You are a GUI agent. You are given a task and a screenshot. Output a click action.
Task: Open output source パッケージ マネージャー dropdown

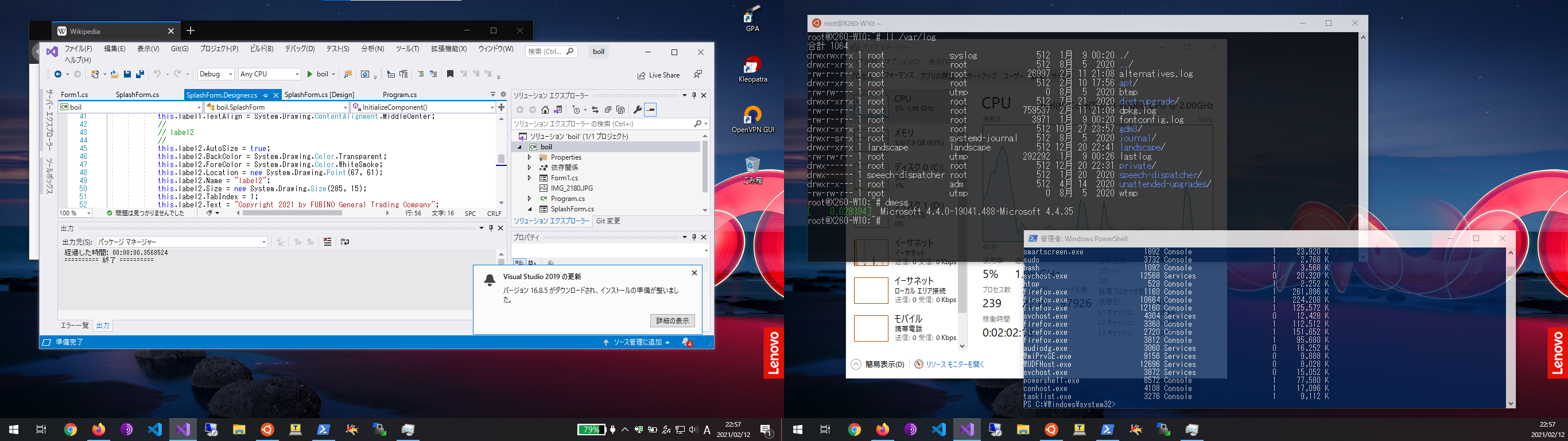(181, 242)
